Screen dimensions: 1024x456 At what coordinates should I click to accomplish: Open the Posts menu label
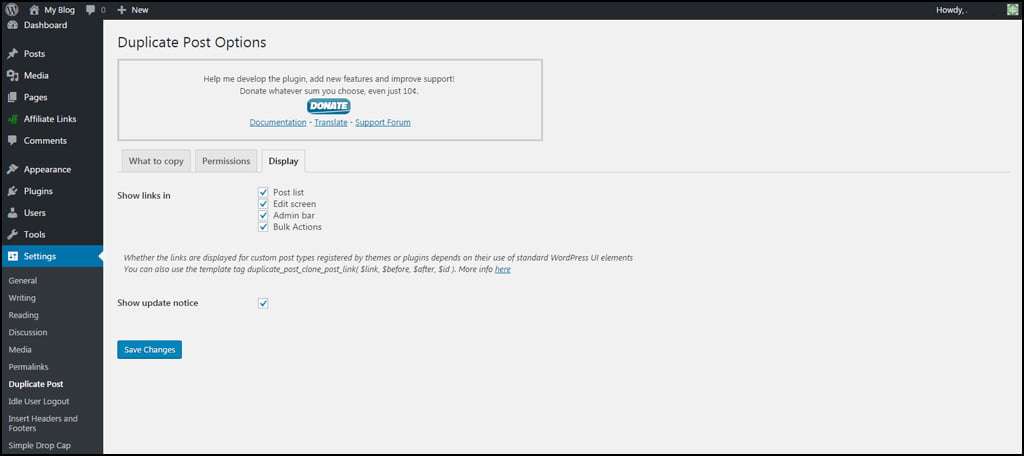click(35, 54)
